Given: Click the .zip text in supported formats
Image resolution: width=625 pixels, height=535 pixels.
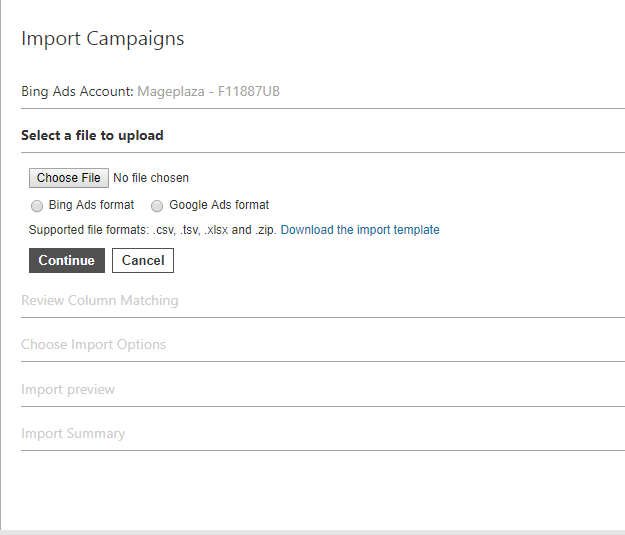Looking at the screenshot, I should 265,230.
